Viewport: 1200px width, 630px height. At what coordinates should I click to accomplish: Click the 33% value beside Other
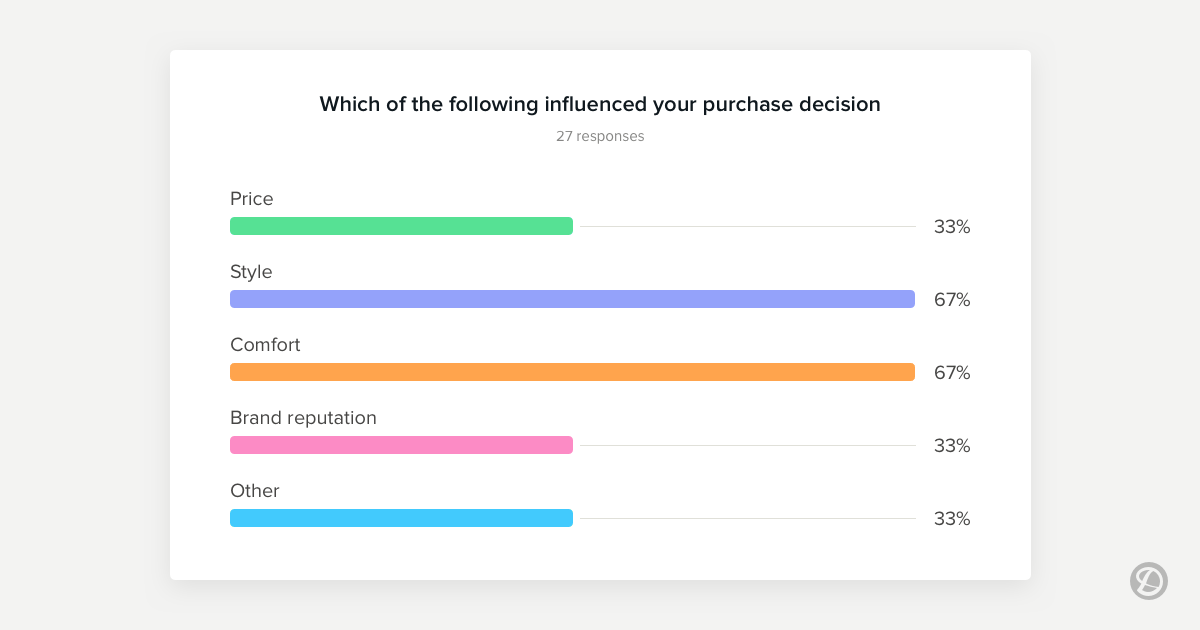(952, 519)
